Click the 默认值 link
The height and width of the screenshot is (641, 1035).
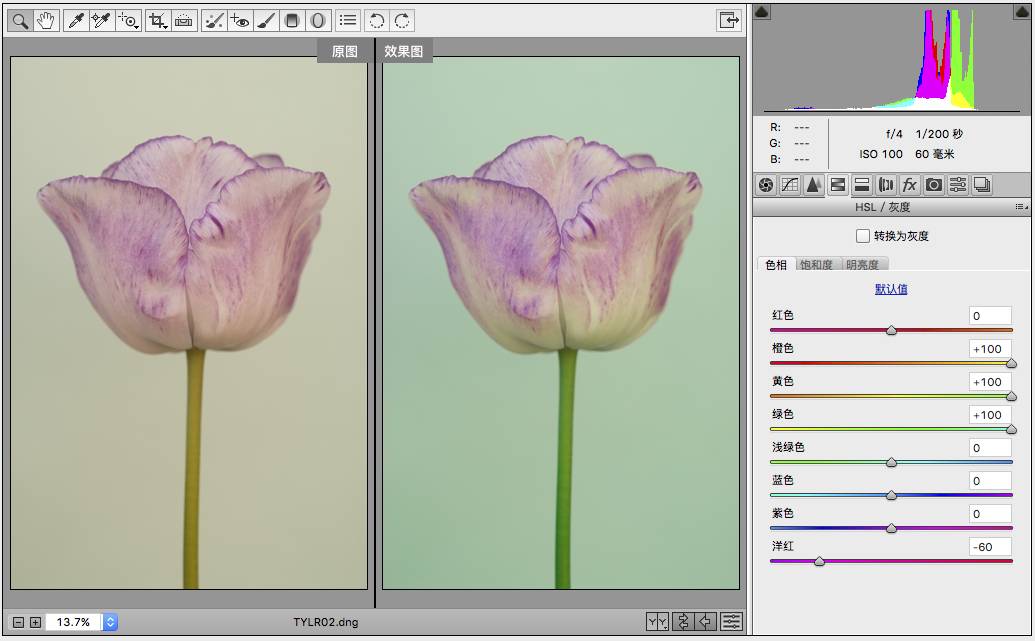coord(891,289)
